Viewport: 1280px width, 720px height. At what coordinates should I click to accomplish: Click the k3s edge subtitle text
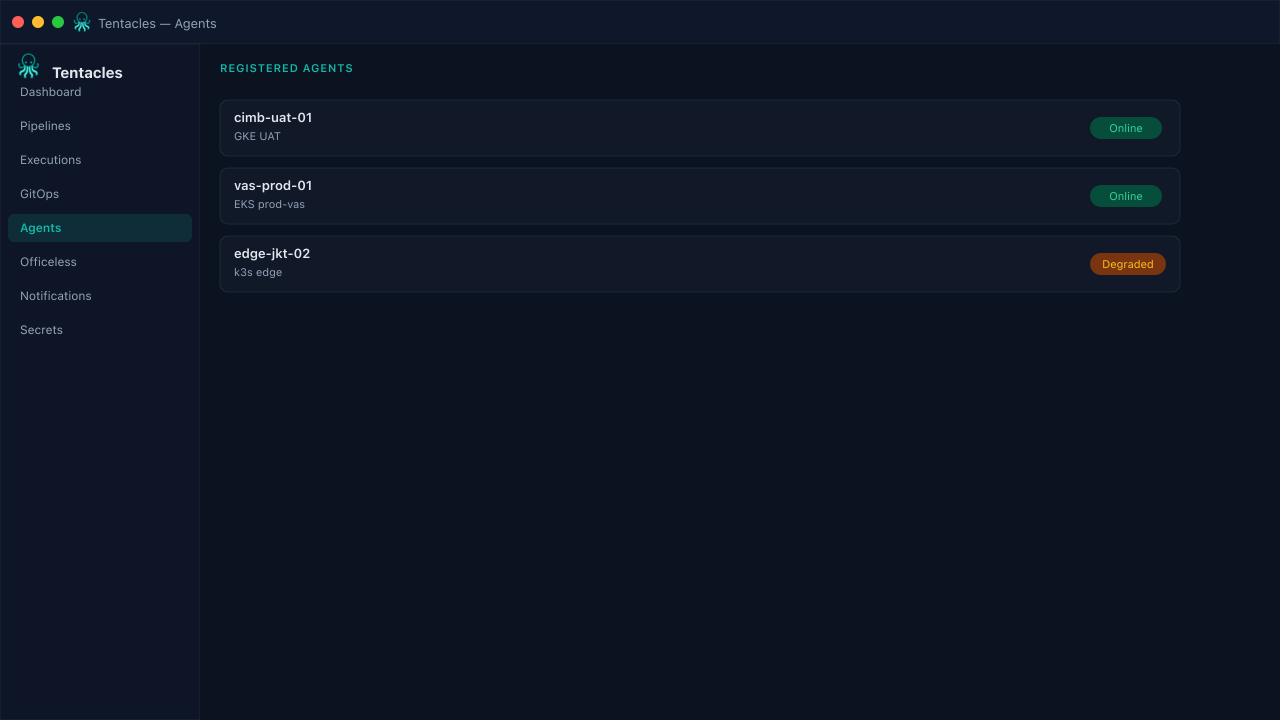tap(258, 272)
